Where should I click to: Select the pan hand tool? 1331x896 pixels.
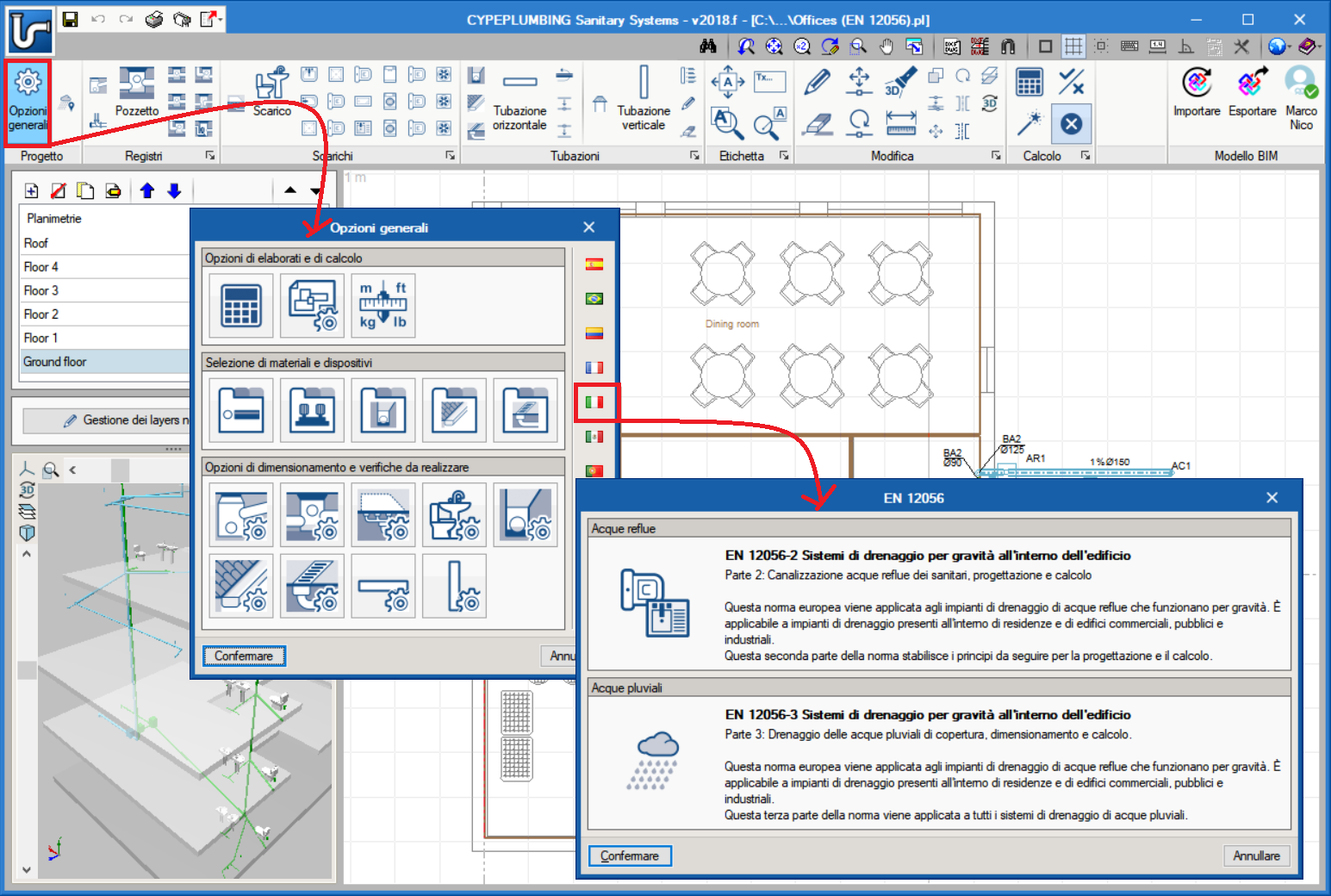point(886,47)
